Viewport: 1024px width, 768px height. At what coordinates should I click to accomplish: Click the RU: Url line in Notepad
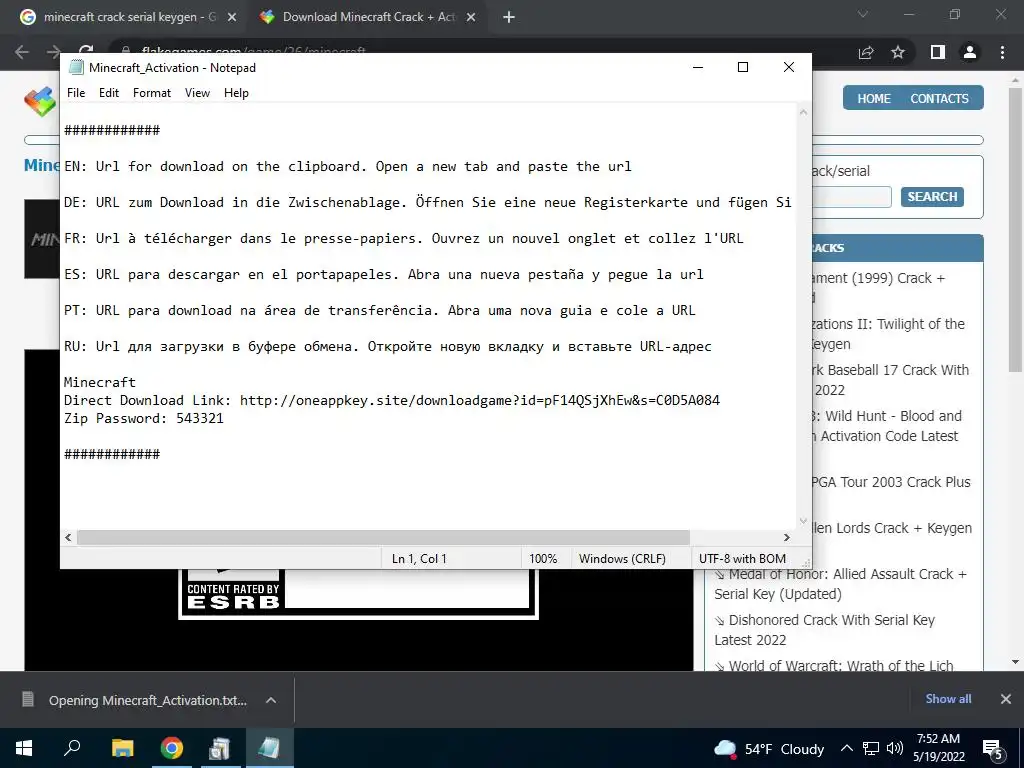(388, 347)
